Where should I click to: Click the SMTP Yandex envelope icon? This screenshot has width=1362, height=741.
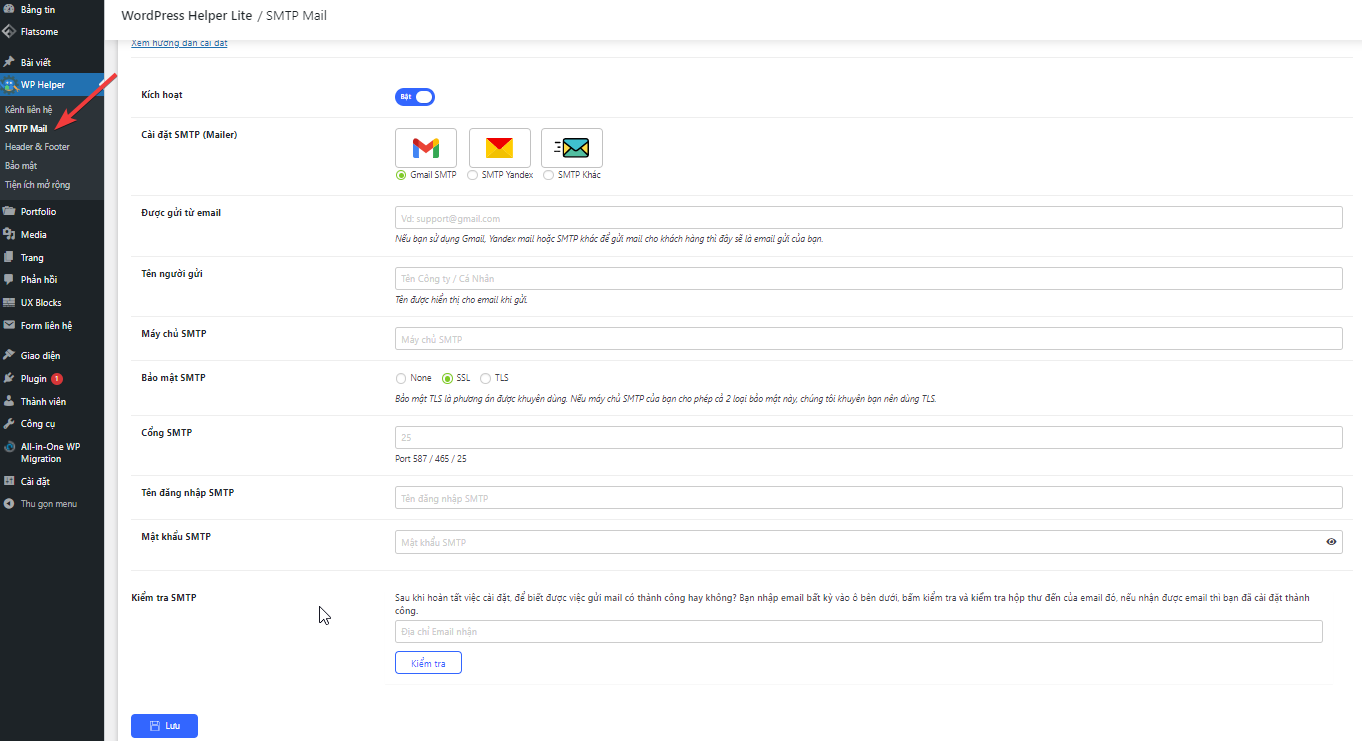(x=499, y=148)
